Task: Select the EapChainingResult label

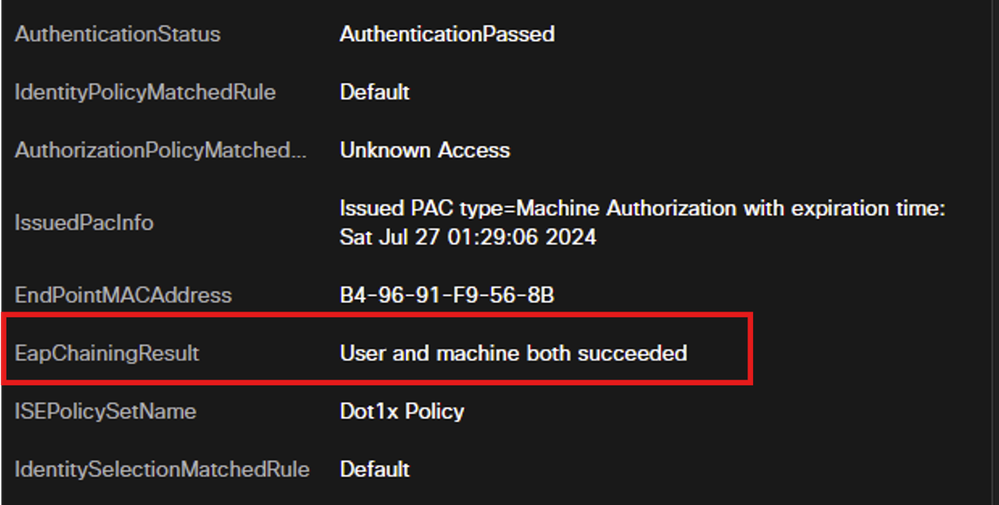Action: tap(107, 353)
